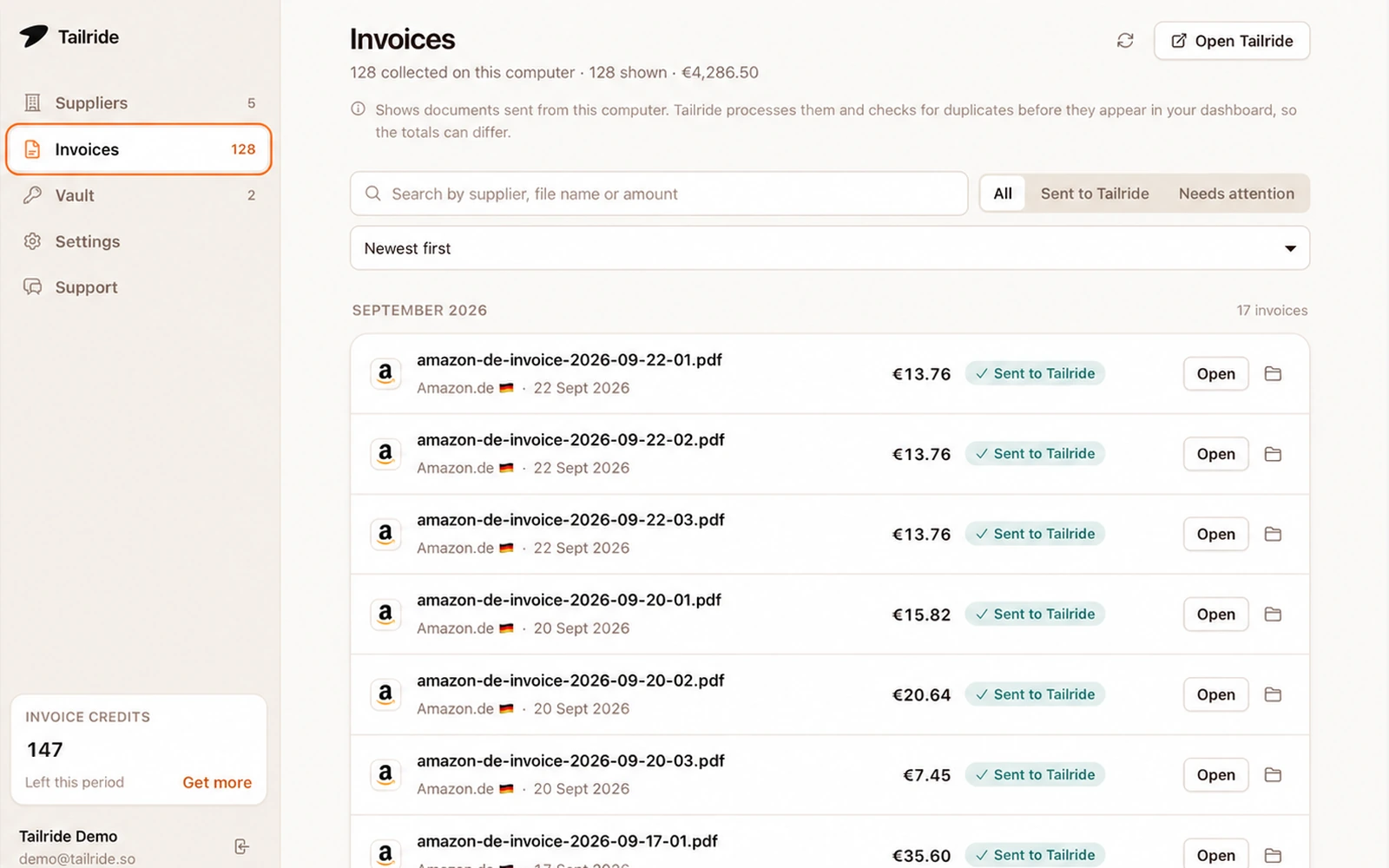This screenshot has height=868, width=1389.
Task: Show folder for amazon-de-invoice-2026-09-22-03.pdf
Action: click(1273, 534)
